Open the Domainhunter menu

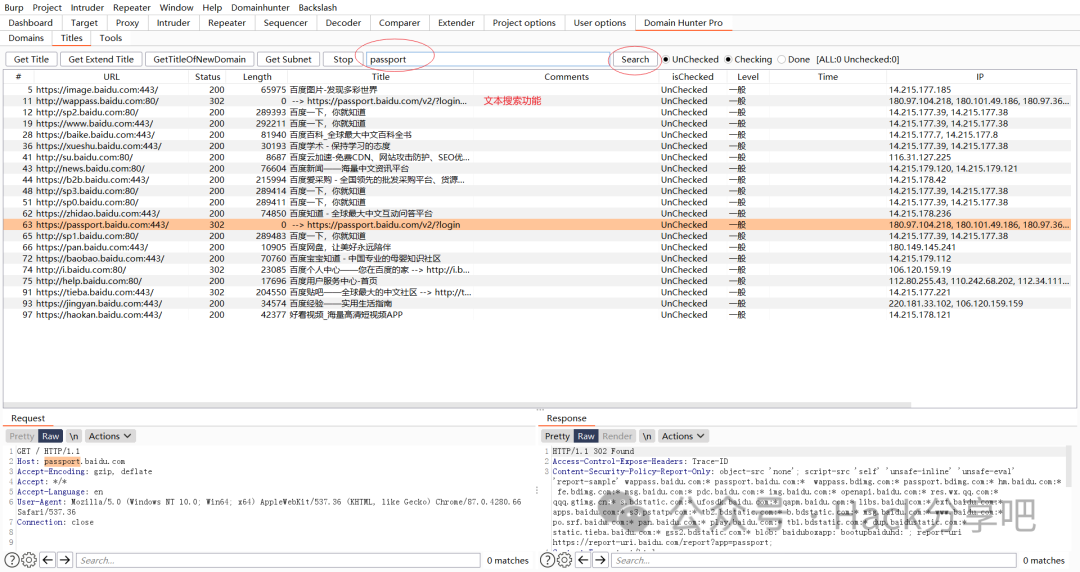coord(260,8)
